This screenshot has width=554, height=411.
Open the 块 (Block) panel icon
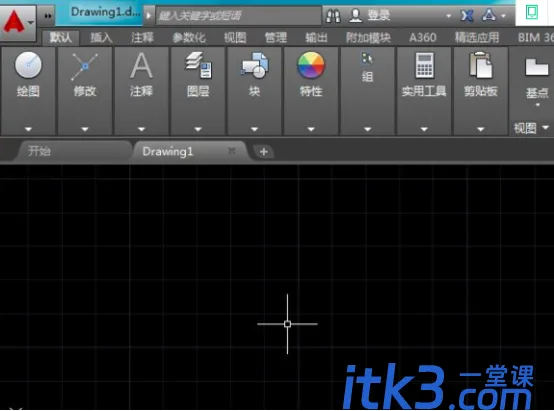point(254,65)
